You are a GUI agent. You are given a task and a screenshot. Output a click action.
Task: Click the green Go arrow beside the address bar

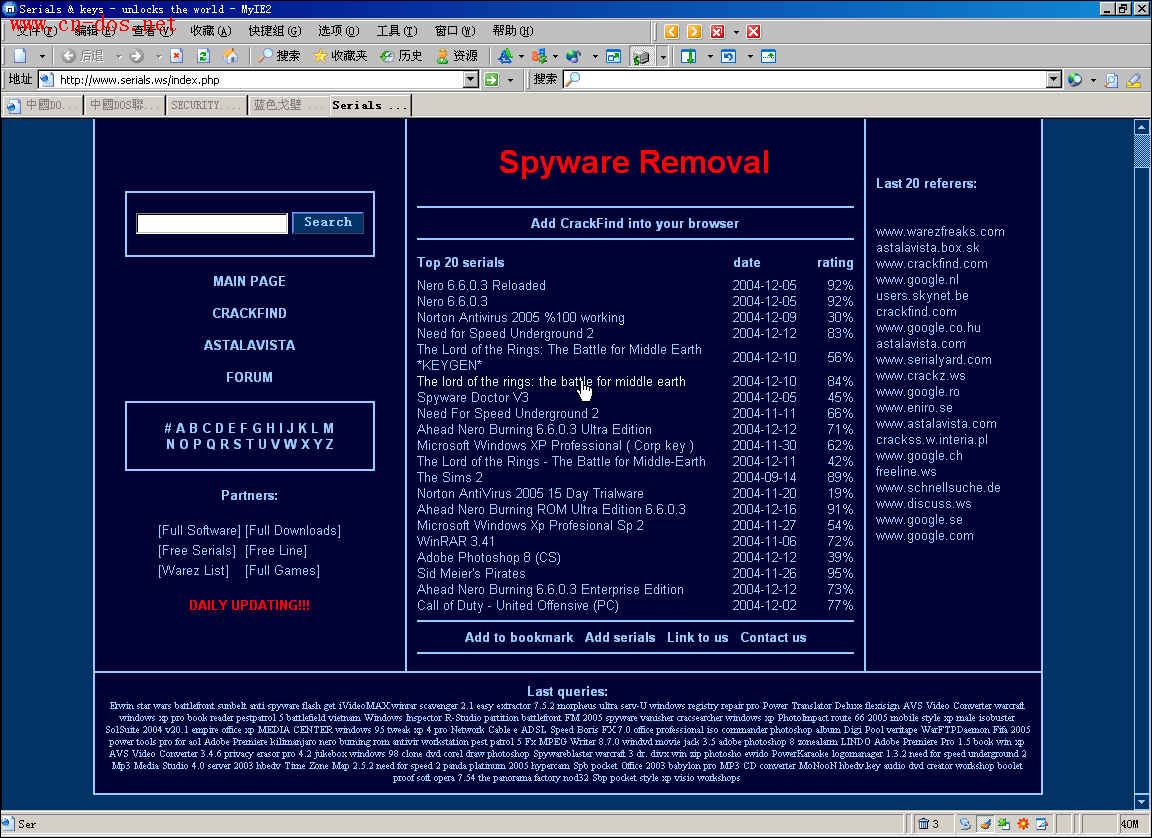click(492, 79)
